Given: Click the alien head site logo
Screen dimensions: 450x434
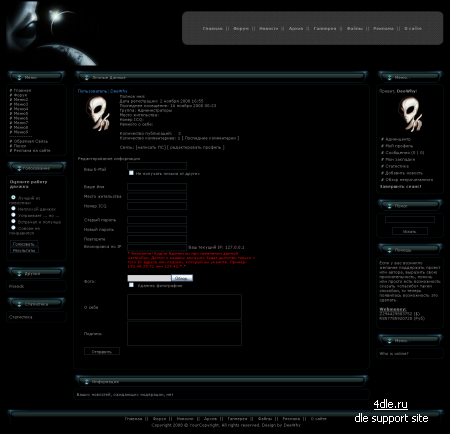Looking at the screenshot, I should coord(52,33).
